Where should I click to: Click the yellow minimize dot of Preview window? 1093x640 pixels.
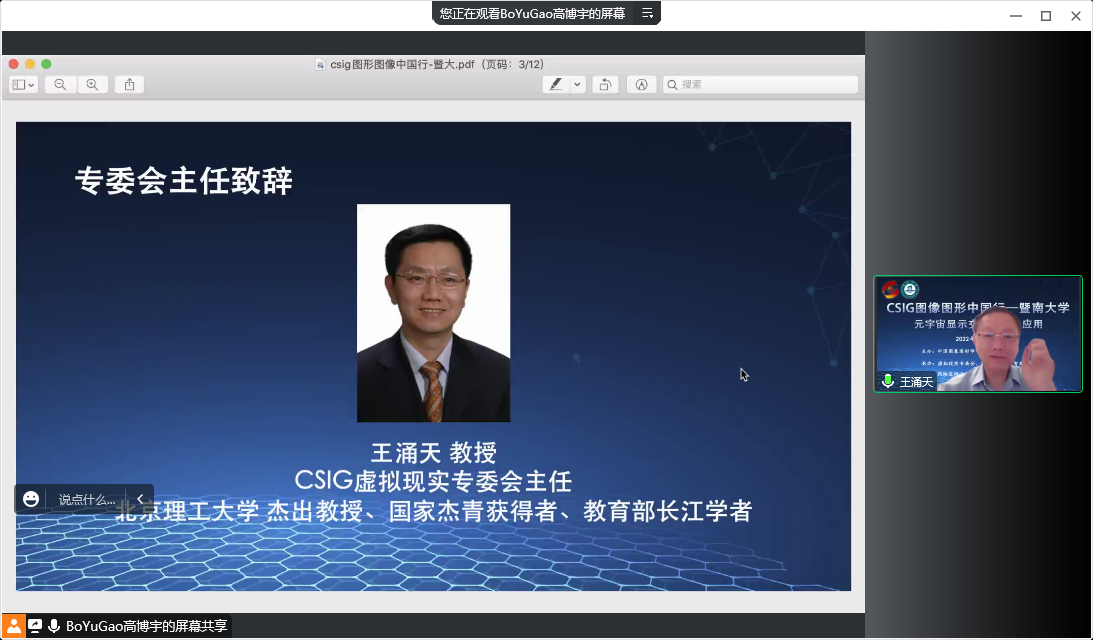(30, 64)
